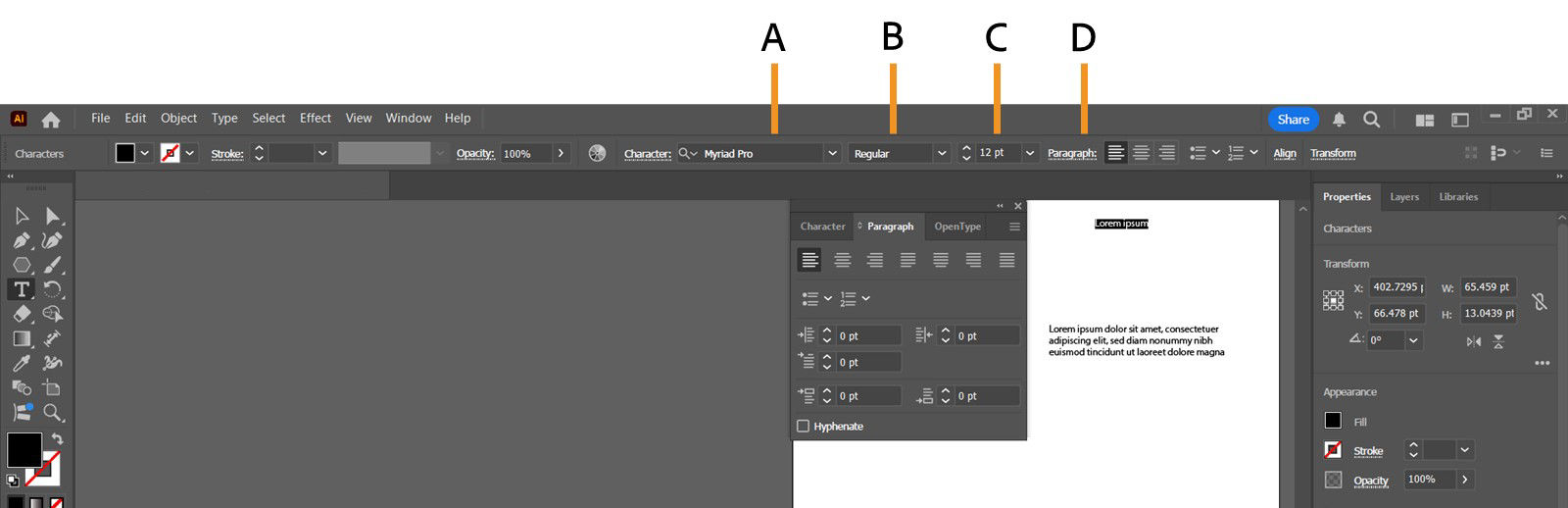
Task: Reset default fill and stroke
Action: click(x=13, y=481)
